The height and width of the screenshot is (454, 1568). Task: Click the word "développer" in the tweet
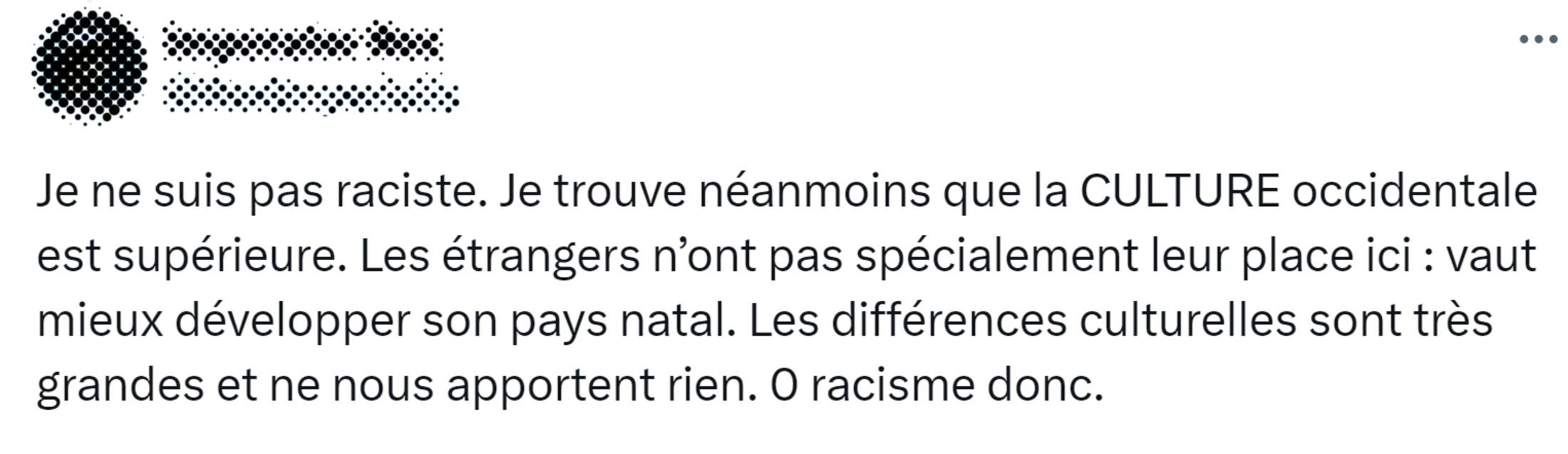[292, 321]
